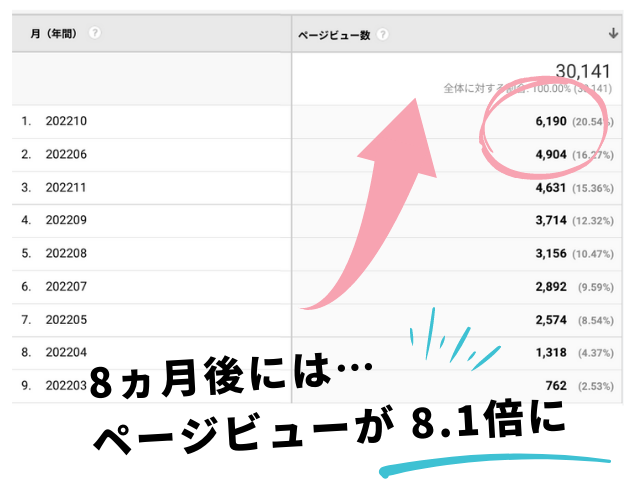The width and height of the screenshot is (640, 480).
Task: Click pageview value 4,904
Action: pyautogui.click(x=551, y=155)
